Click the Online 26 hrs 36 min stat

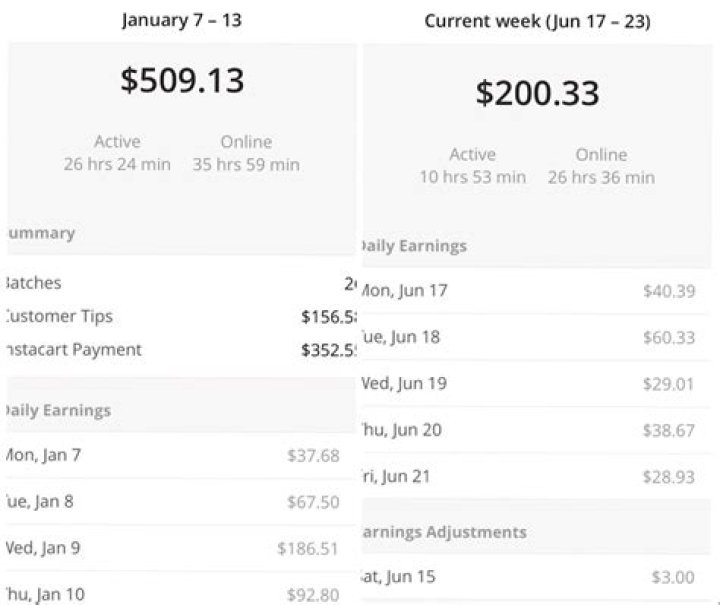601,166
